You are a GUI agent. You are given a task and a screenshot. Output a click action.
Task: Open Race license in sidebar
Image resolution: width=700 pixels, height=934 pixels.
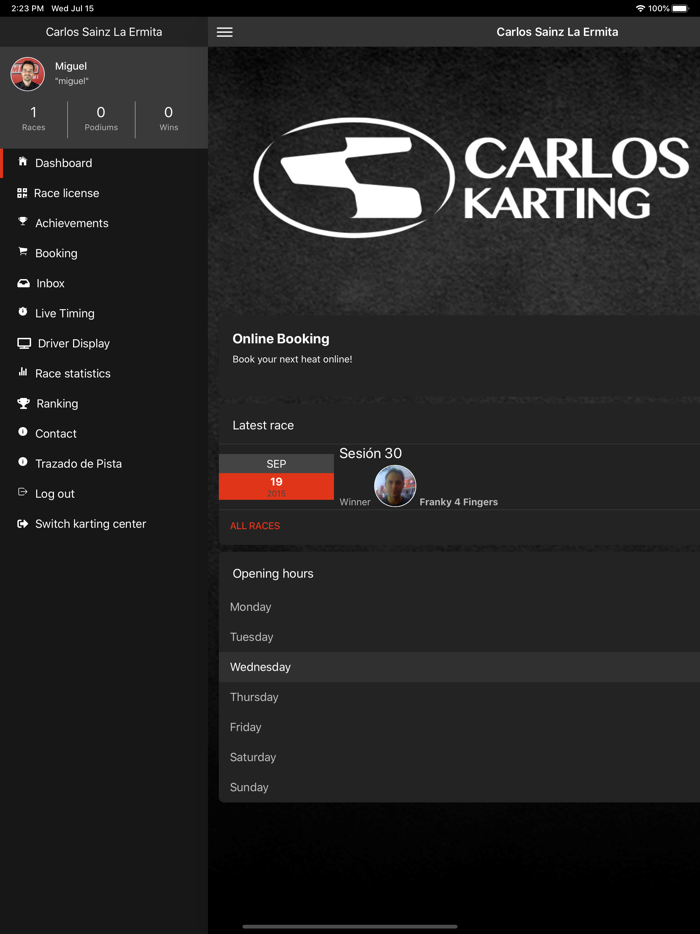click(x=67, y=193)
